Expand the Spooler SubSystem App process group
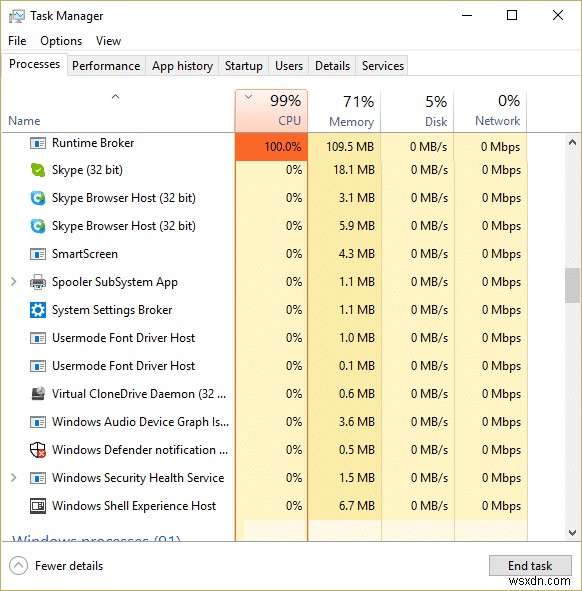 (14, 282)
